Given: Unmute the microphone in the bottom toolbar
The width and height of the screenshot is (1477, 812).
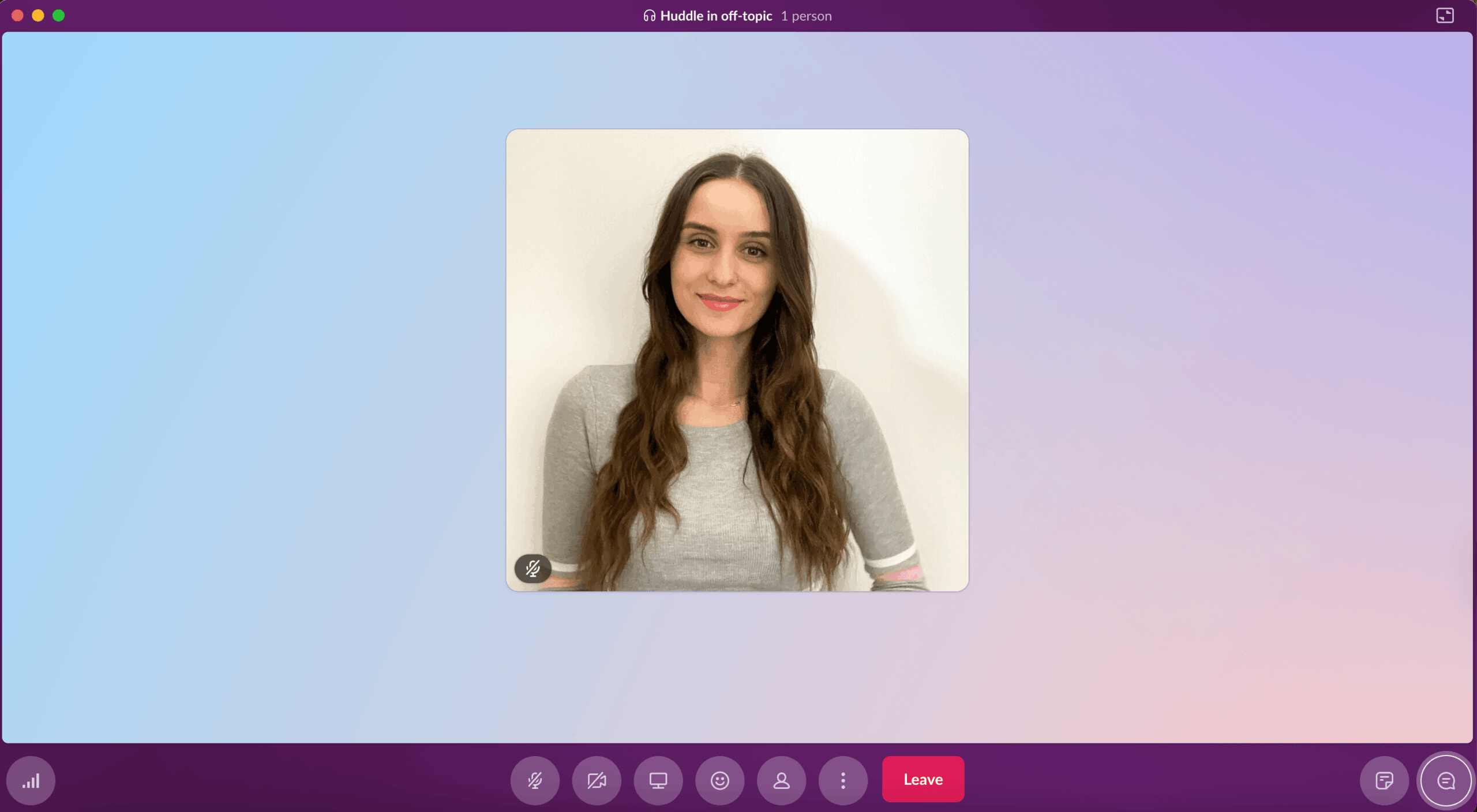Looking at the screenshot, I should pos(535,780).
